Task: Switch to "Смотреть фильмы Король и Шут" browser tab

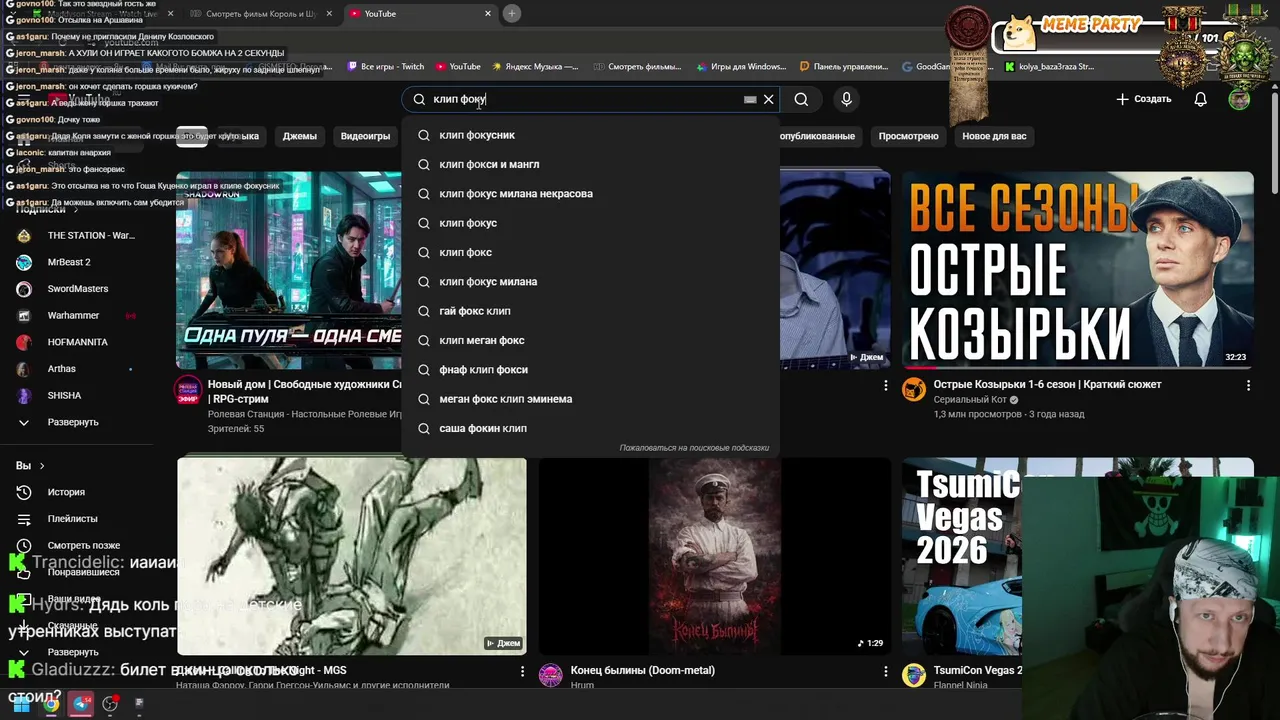Action: click(x=262, y=14)
